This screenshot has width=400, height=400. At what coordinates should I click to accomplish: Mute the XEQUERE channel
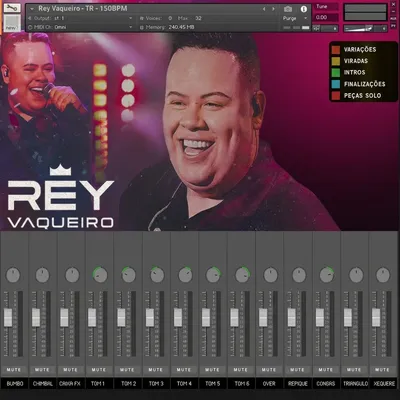382,370
